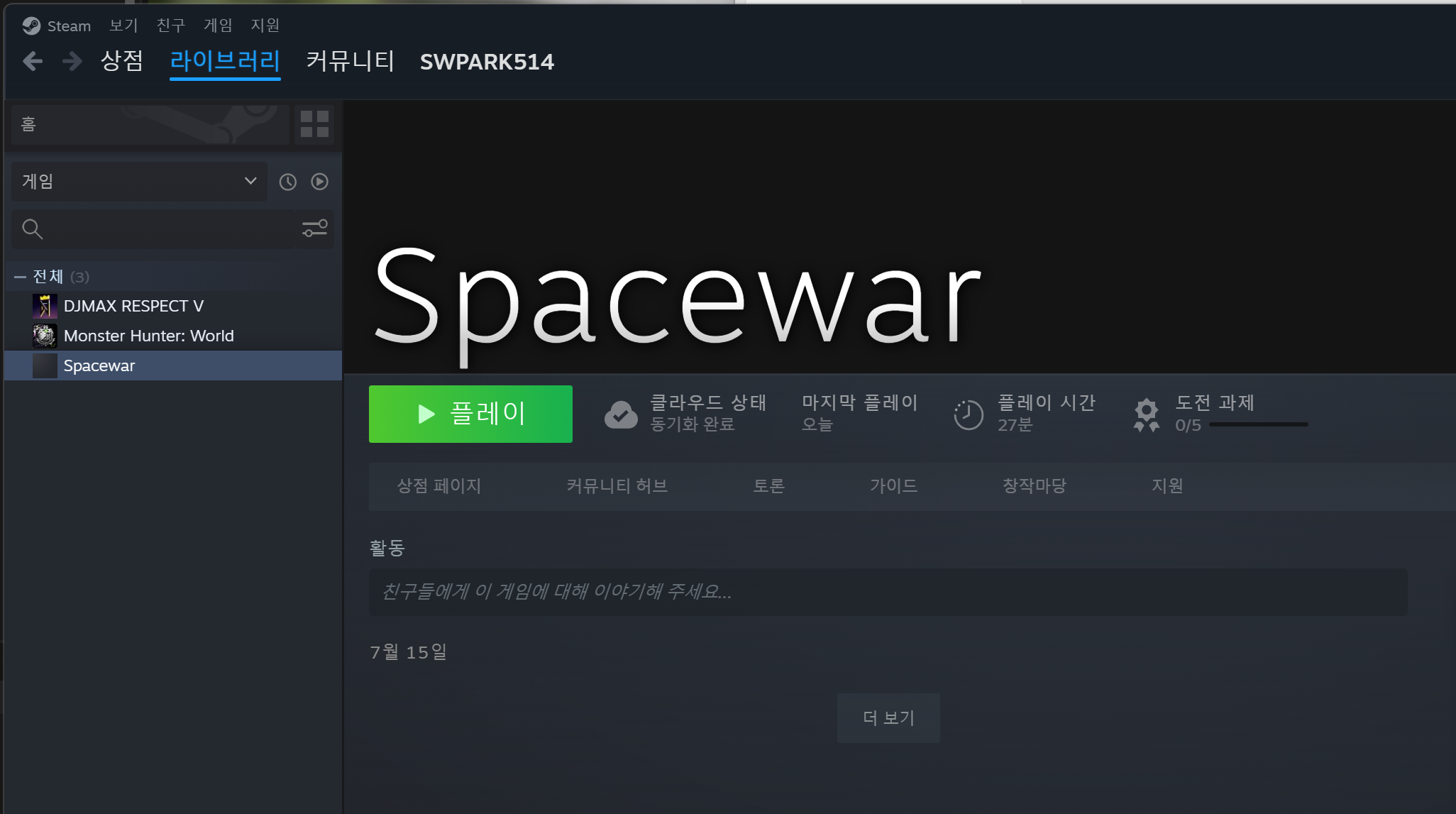Open the 게임 category dropdown
The image size is (1456, 814).
(139, 182)
